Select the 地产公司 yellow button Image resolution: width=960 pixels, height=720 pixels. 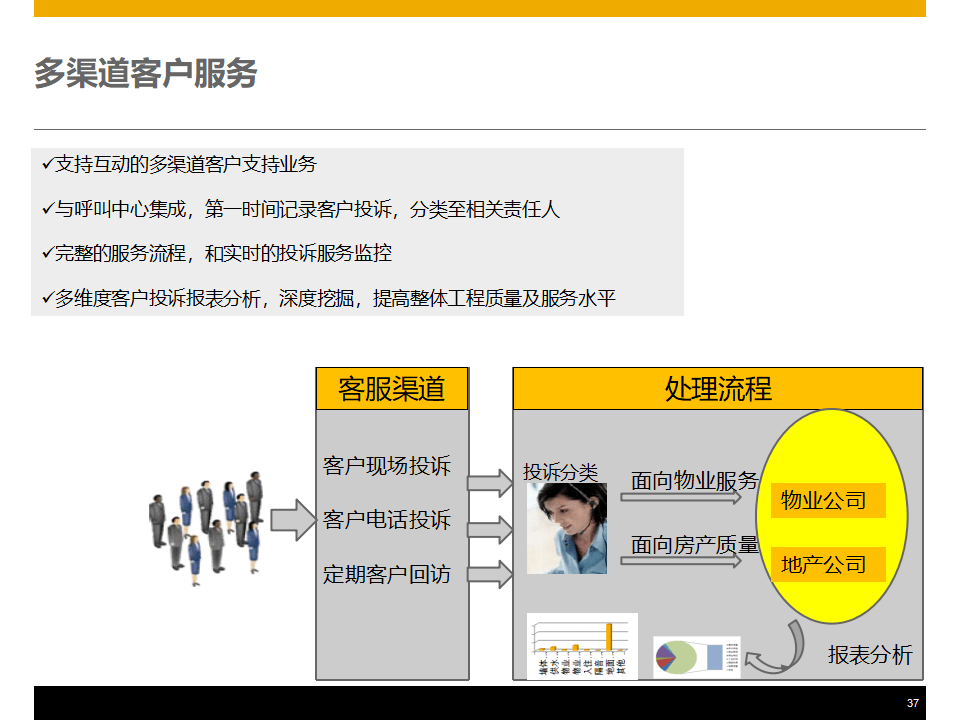click(827, 564)
